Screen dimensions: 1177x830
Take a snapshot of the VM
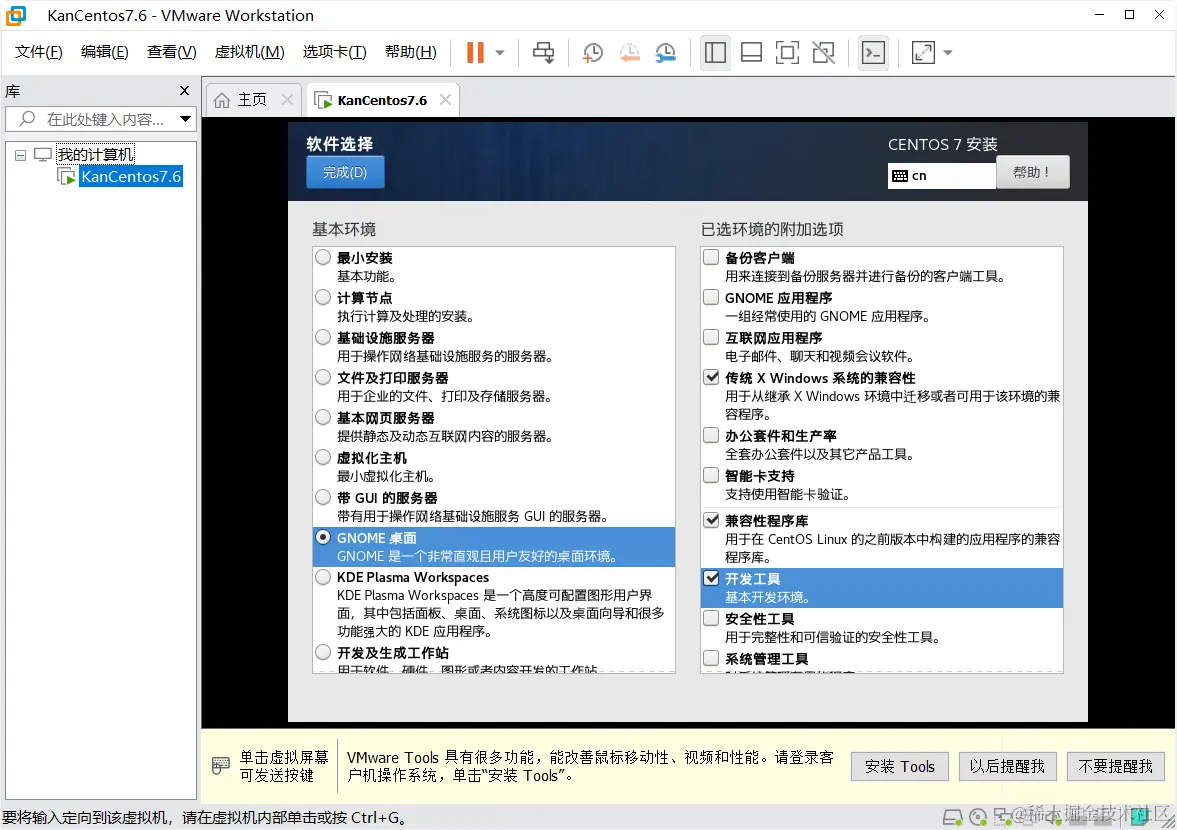592,52
